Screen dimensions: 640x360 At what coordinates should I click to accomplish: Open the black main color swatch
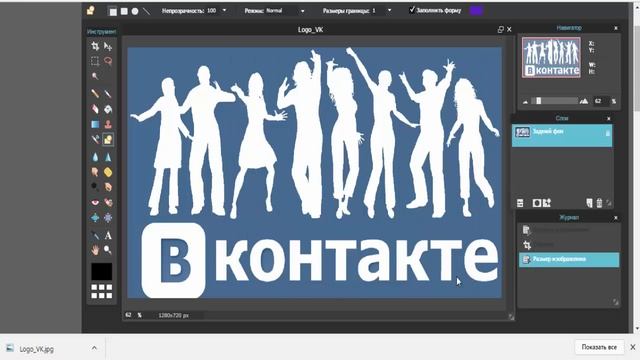101,271
